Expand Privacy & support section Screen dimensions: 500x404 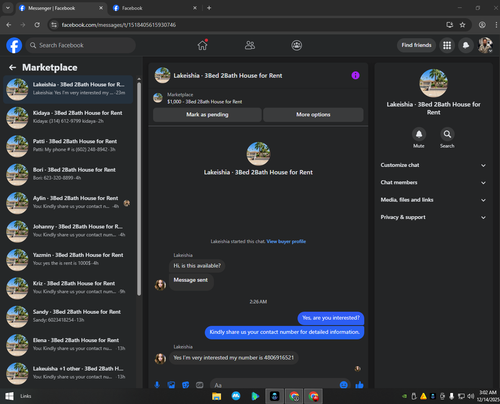(433, 217)
